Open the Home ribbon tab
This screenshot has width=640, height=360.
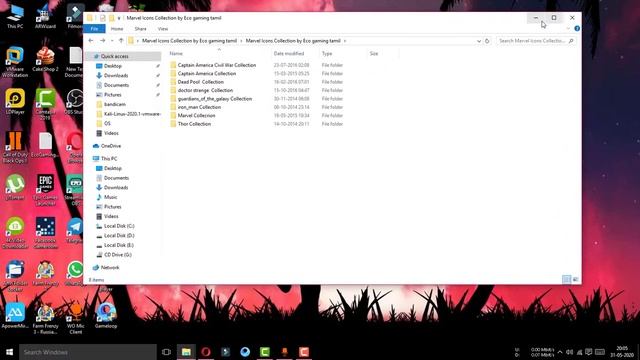click(117, 29)
